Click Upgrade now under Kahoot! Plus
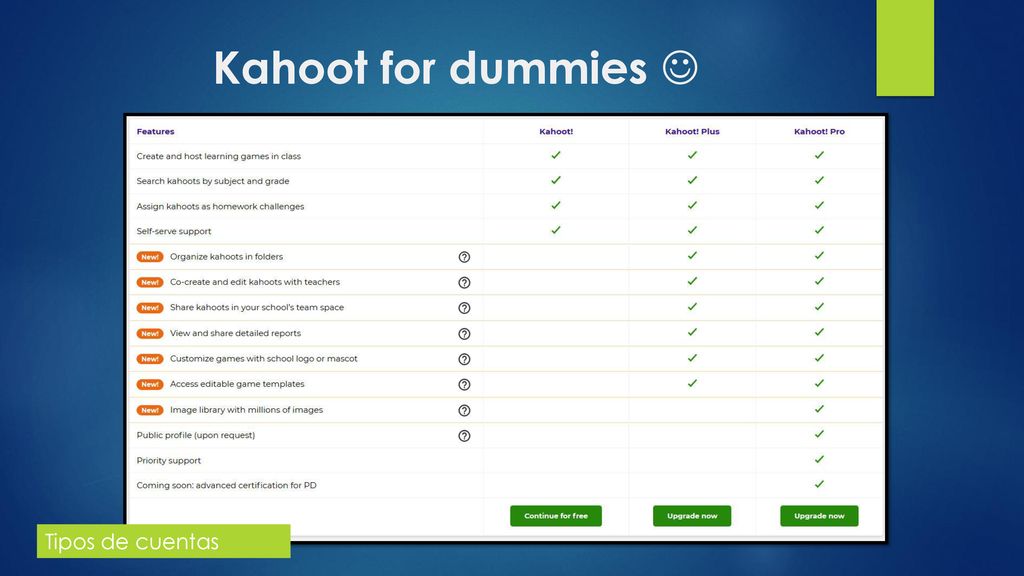This screenshot has height=576, width=1024. pyautogui.click(x=692, y=516)
